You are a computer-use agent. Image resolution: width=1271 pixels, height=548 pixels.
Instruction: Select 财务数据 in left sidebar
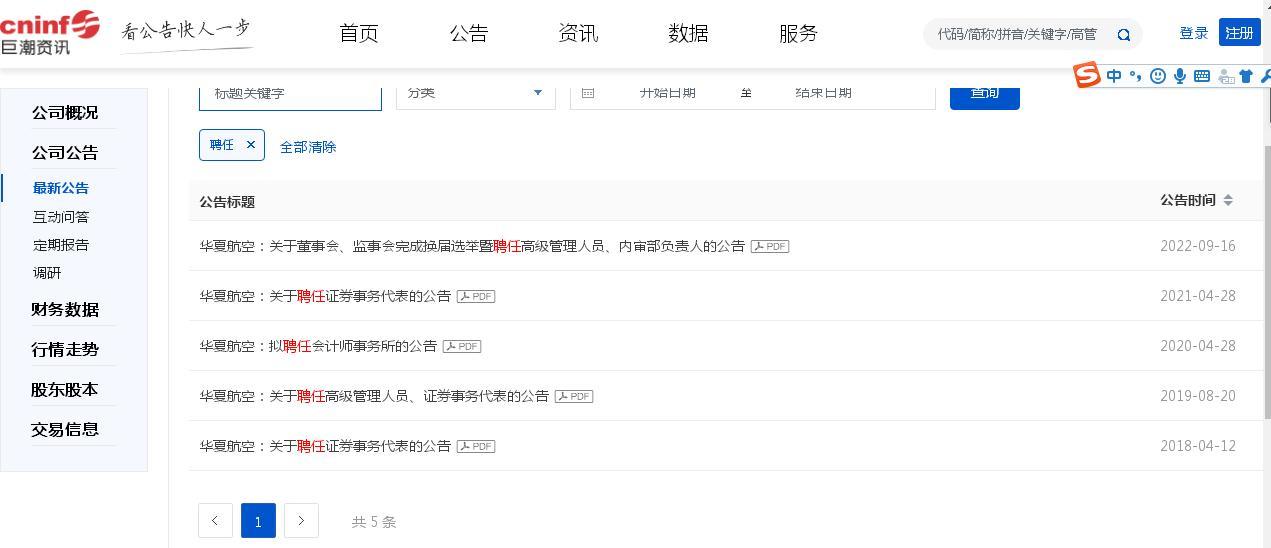pyautogui.click(x=65, y=310)
